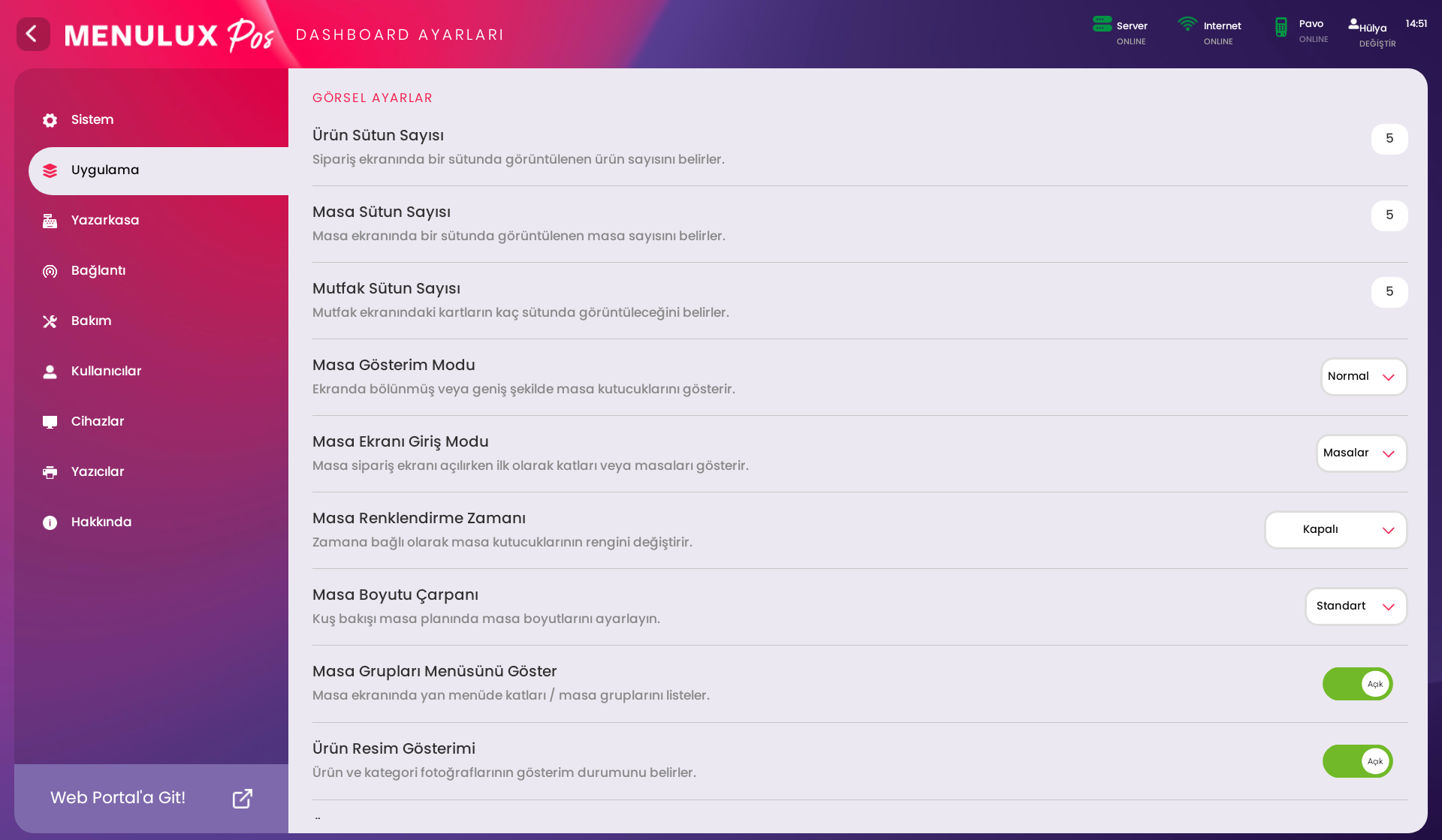Select the Uygulama menu item

pyautogui.click(x=158, y=170)
